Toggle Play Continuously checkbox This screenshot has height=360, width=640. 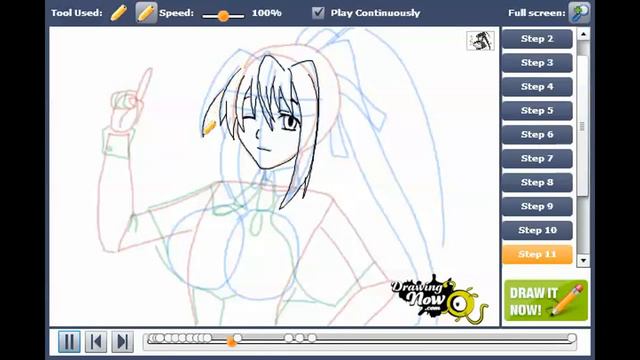[318, 13]
